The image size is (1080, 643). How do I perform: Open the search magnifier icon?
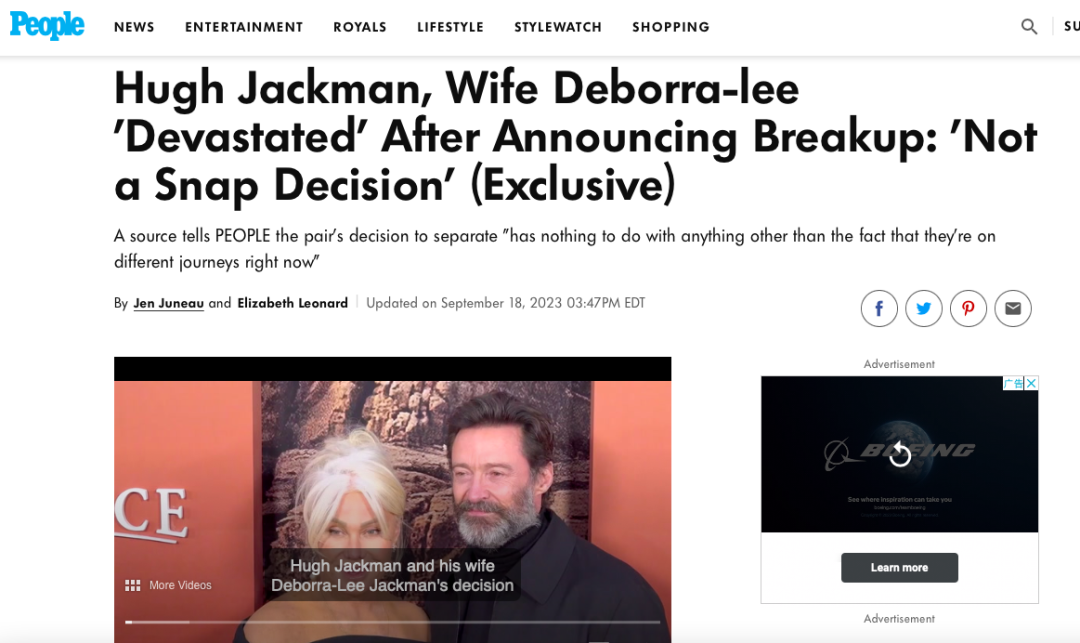[1029, 27]
